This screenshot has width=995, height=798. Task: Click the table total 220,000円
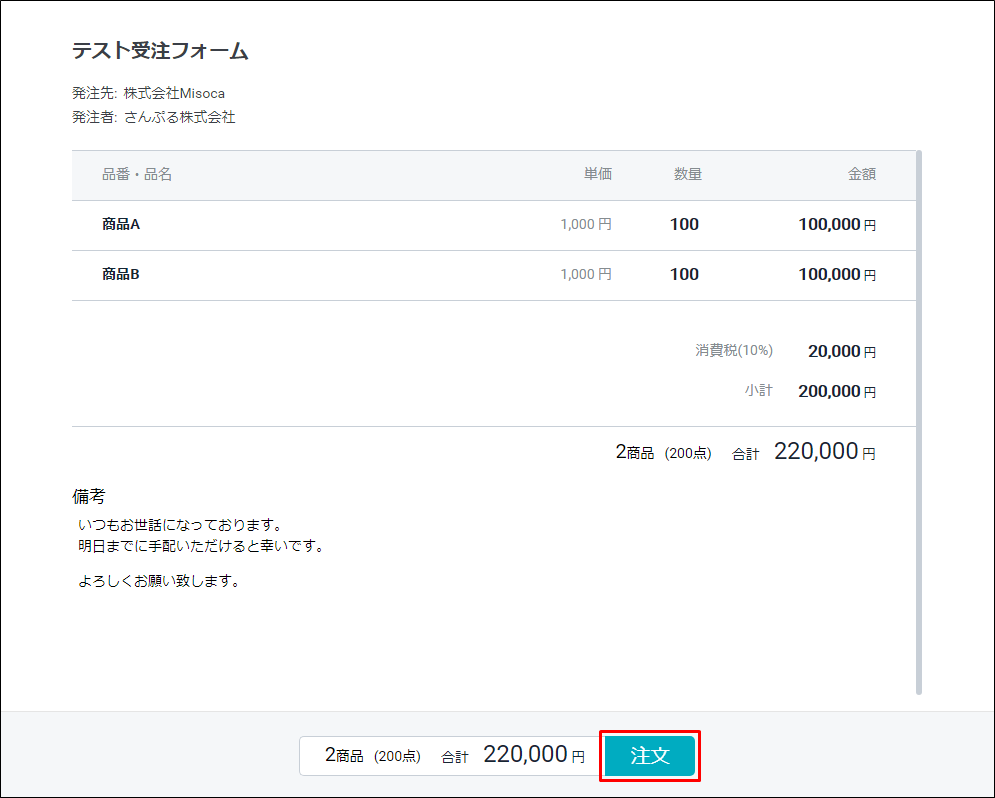tap(825, 452)
